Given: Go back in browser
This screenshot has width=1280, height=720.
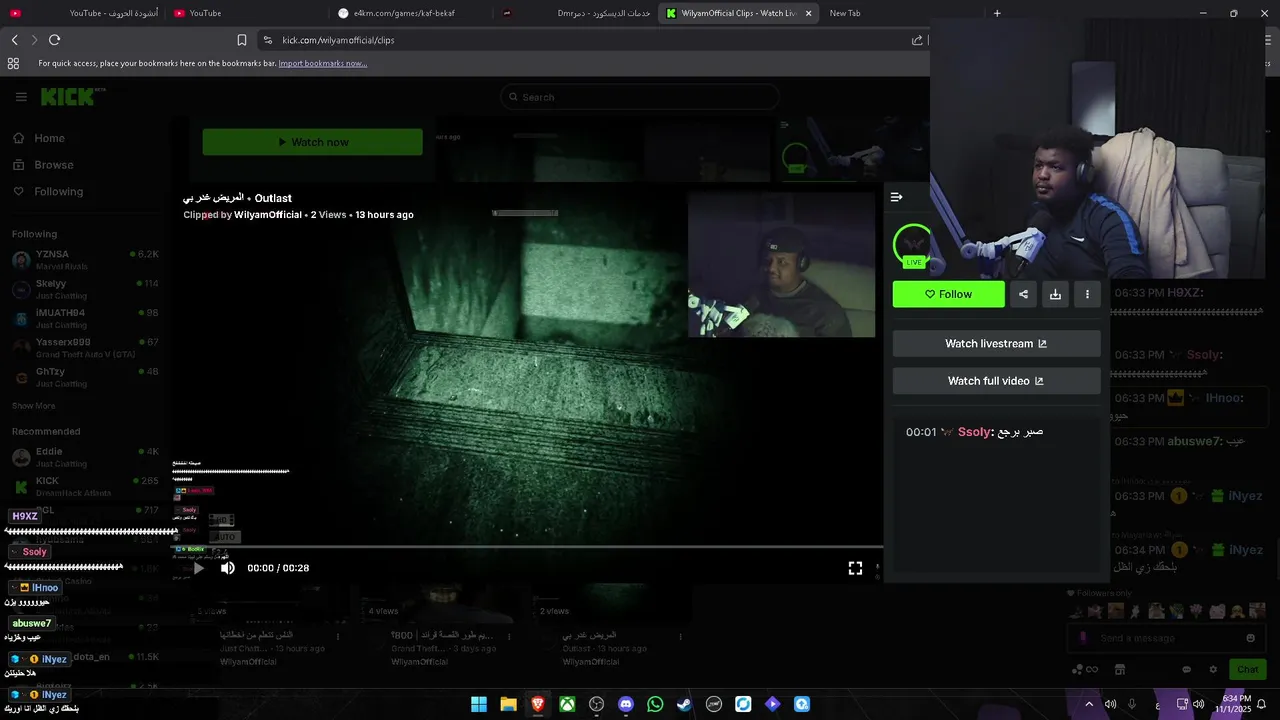Looking at the screenshot, I should [14, 40].
